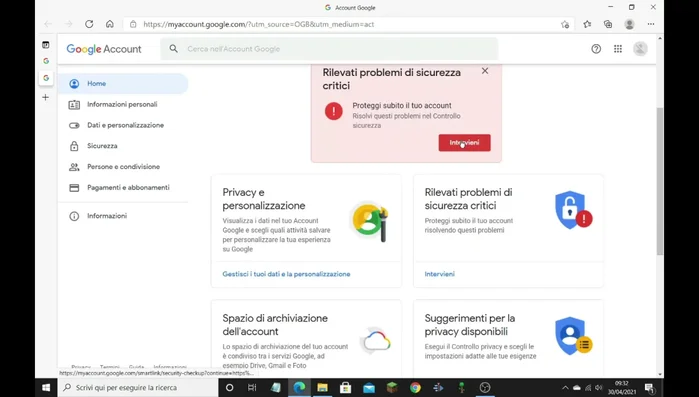Click the Privacy e personalizzazione illustration
Image resolution: width=699 pixels, height=397 pixels.
point(370,221)
